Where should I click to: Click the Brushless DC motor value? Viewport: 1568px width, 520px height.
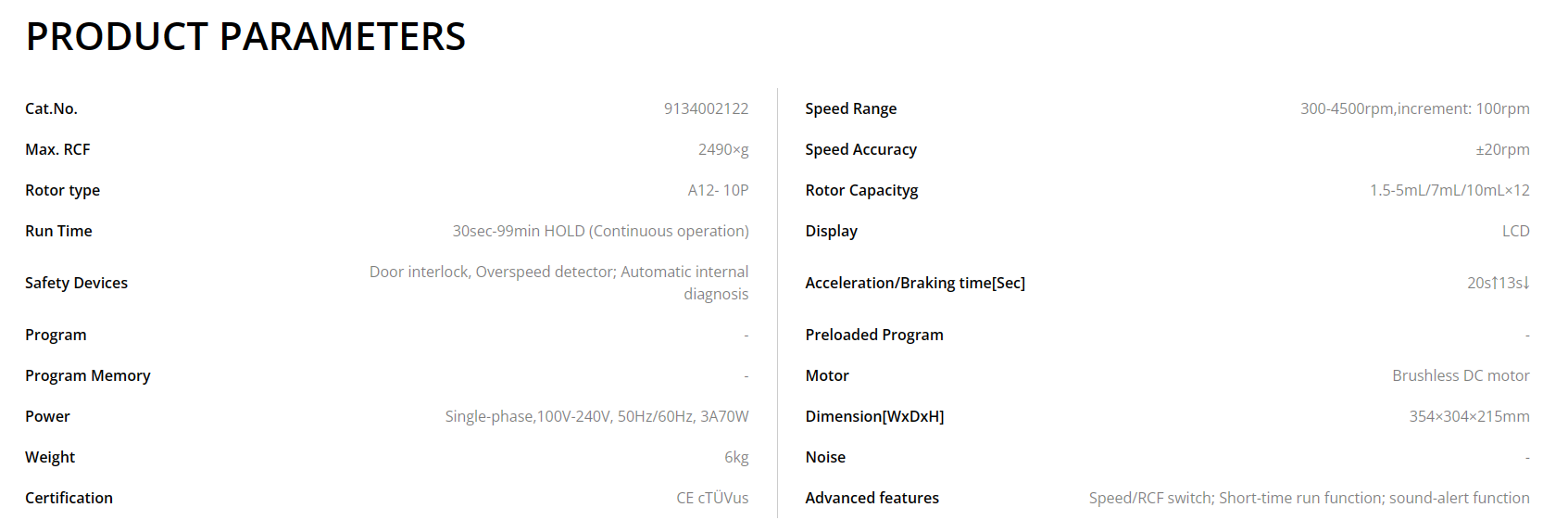[1461, 375]
